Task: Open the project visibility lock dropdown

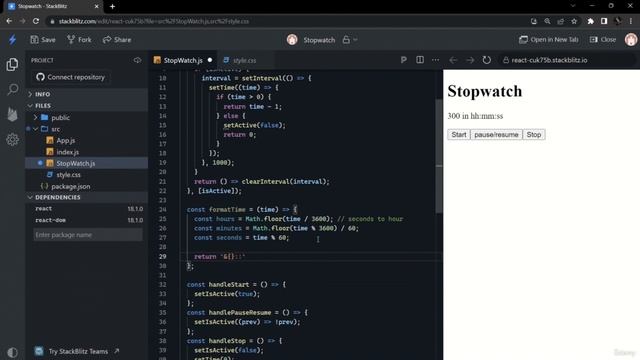Action: tap(350, 40)
